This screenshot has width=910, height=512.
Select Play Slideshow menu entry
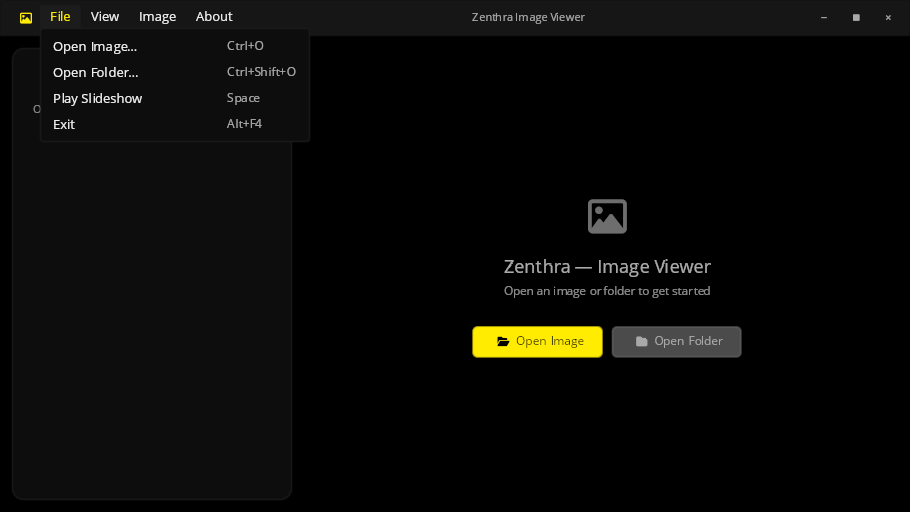[175, 98]
